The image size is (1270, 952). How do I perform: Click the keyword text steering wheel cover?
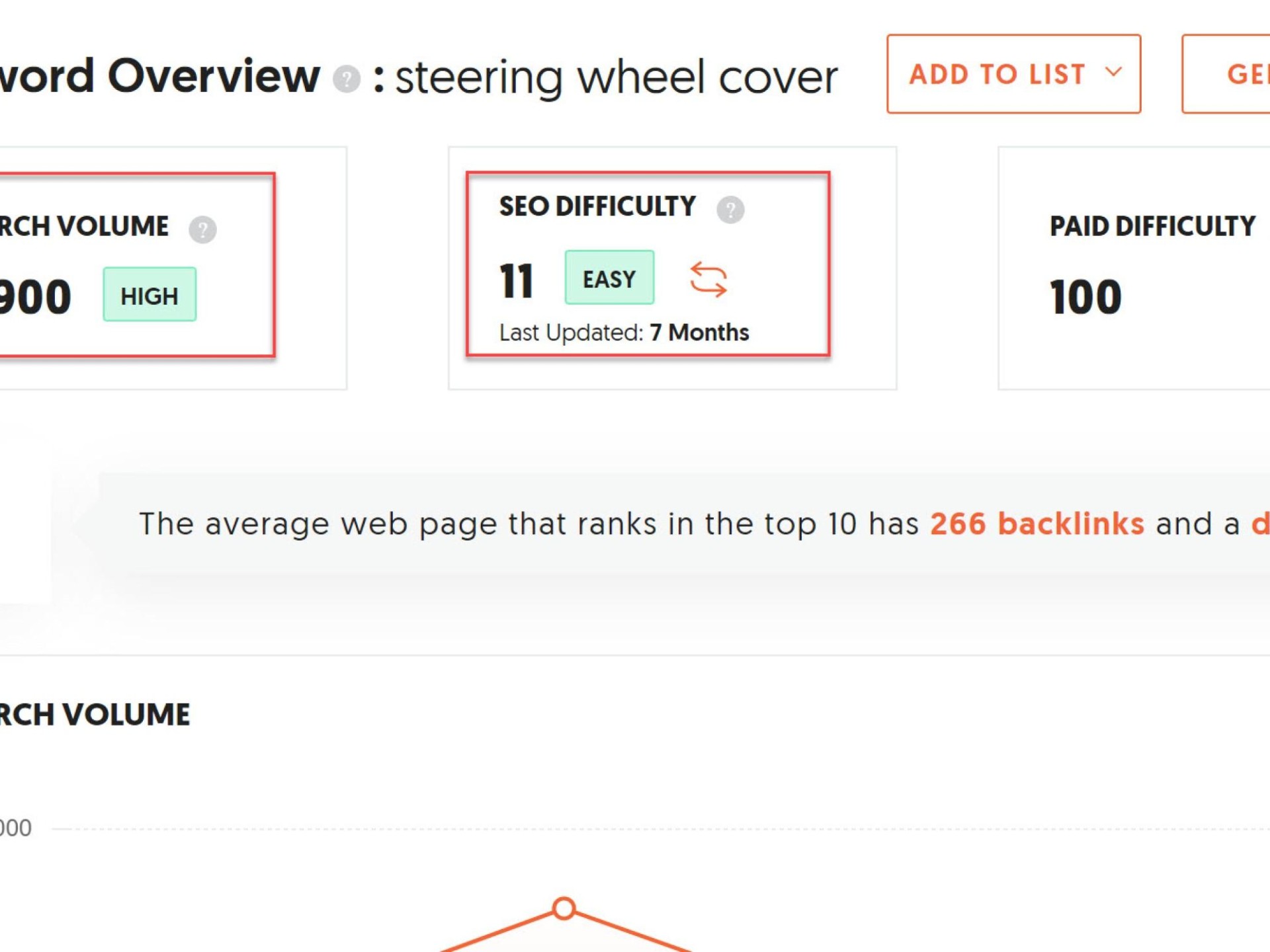(616, 78)
